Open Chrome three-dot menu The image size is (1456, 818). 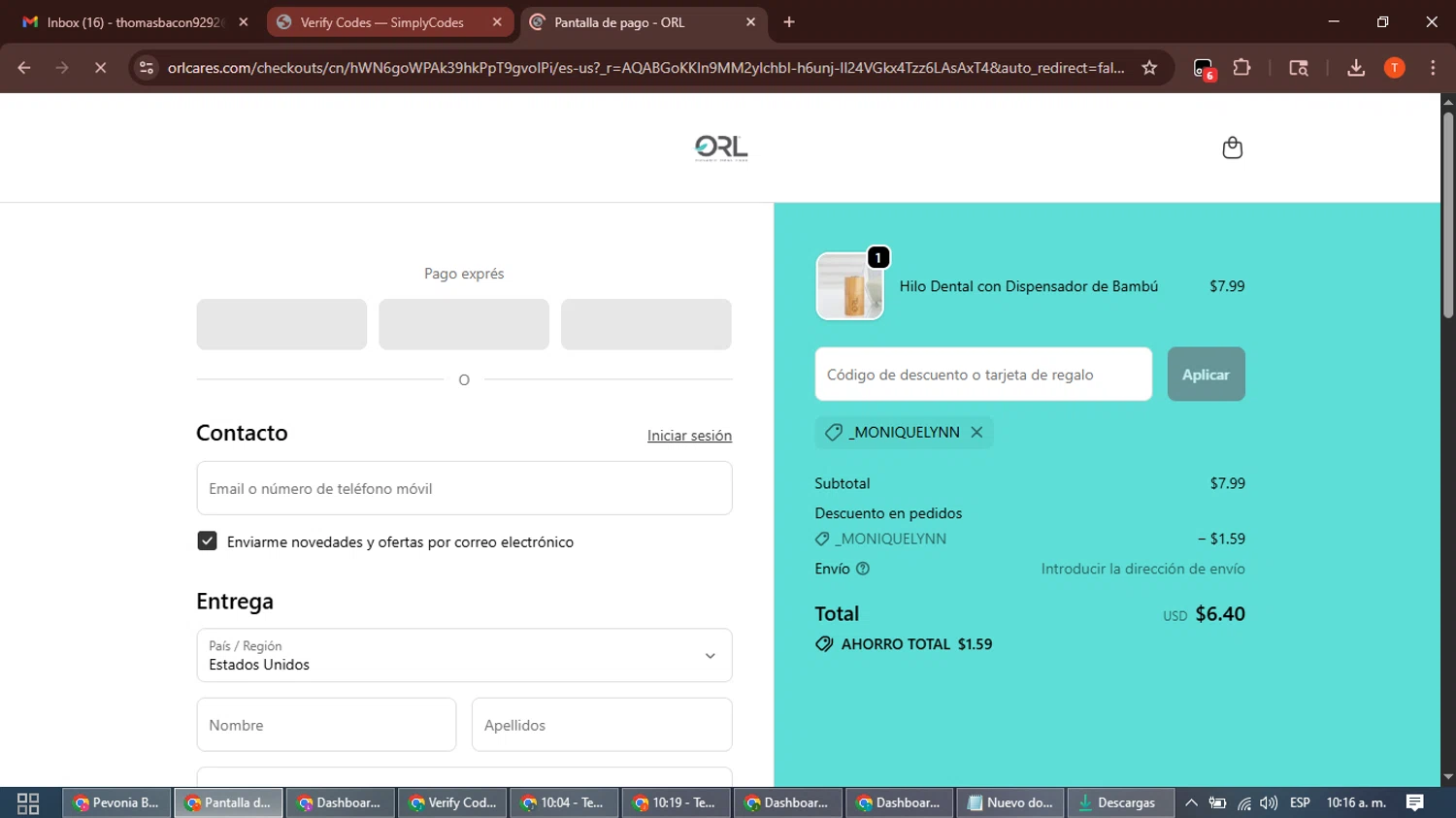click(x=1433, y=68)
